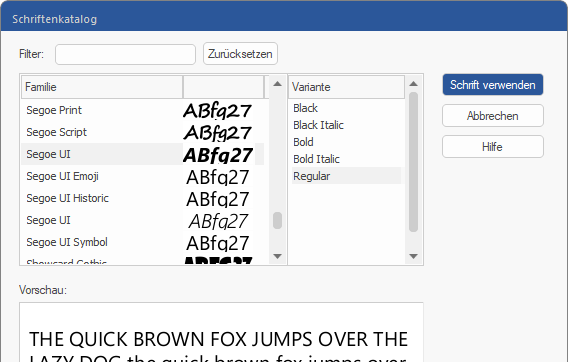
Task: Click the Zurücksetzen button
Action: pyautogui.click(x=240, y=54)
